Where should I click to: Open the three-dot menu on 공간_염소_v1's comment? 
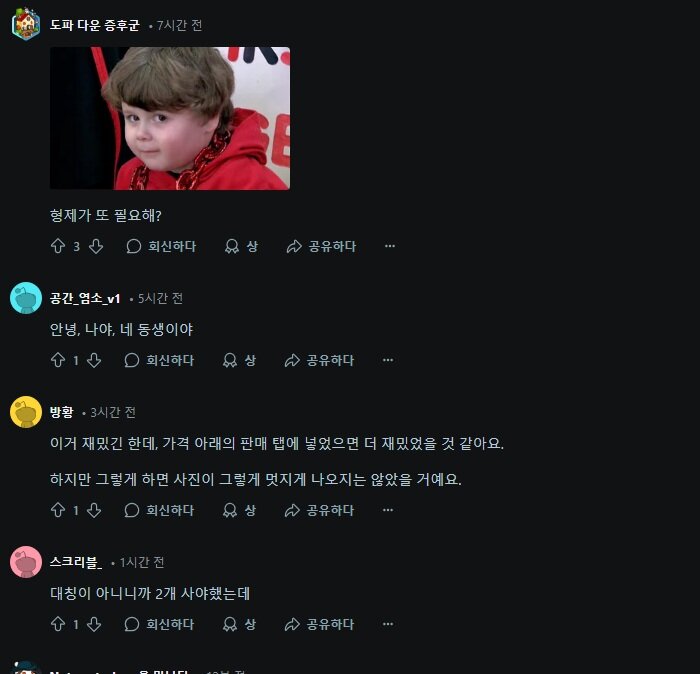(x=388, y=360)
